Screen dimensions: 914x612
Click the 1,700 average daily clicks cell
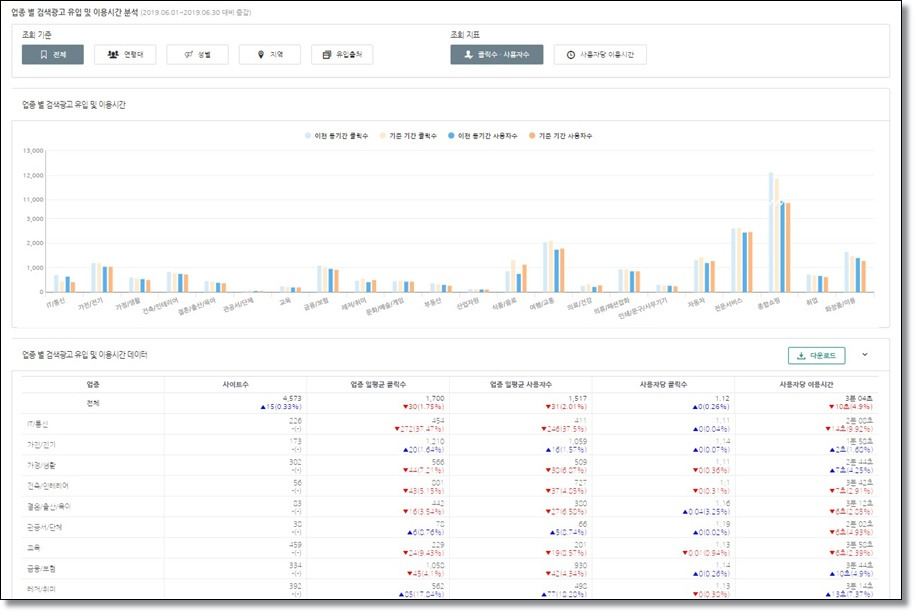435,399
